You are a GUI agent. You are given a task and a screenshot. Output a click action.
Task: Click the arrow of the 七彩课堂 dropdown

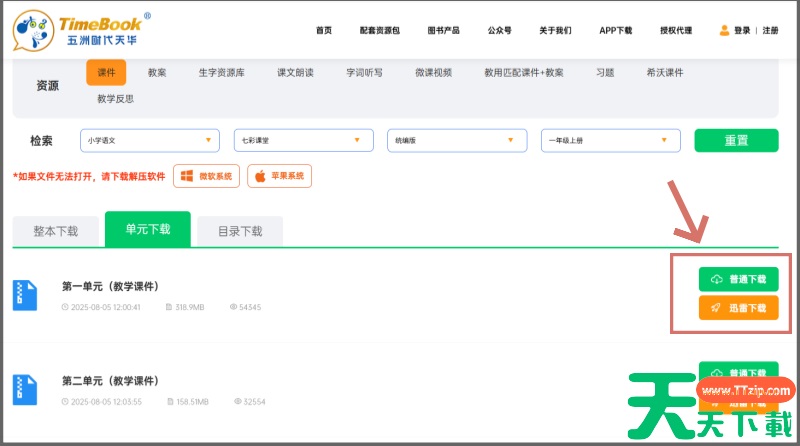coord(357,140)
